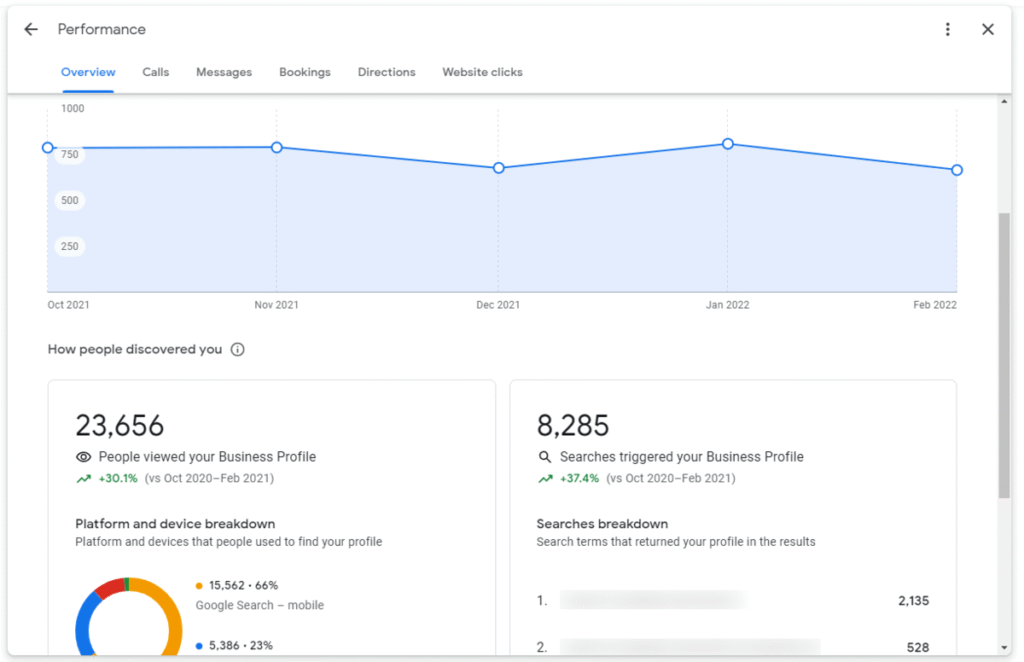Open the info tooltip next to 'How people discovered you'
This screenshot has height=662, width=1024.
pyautogui.click(x=236, y=349)
